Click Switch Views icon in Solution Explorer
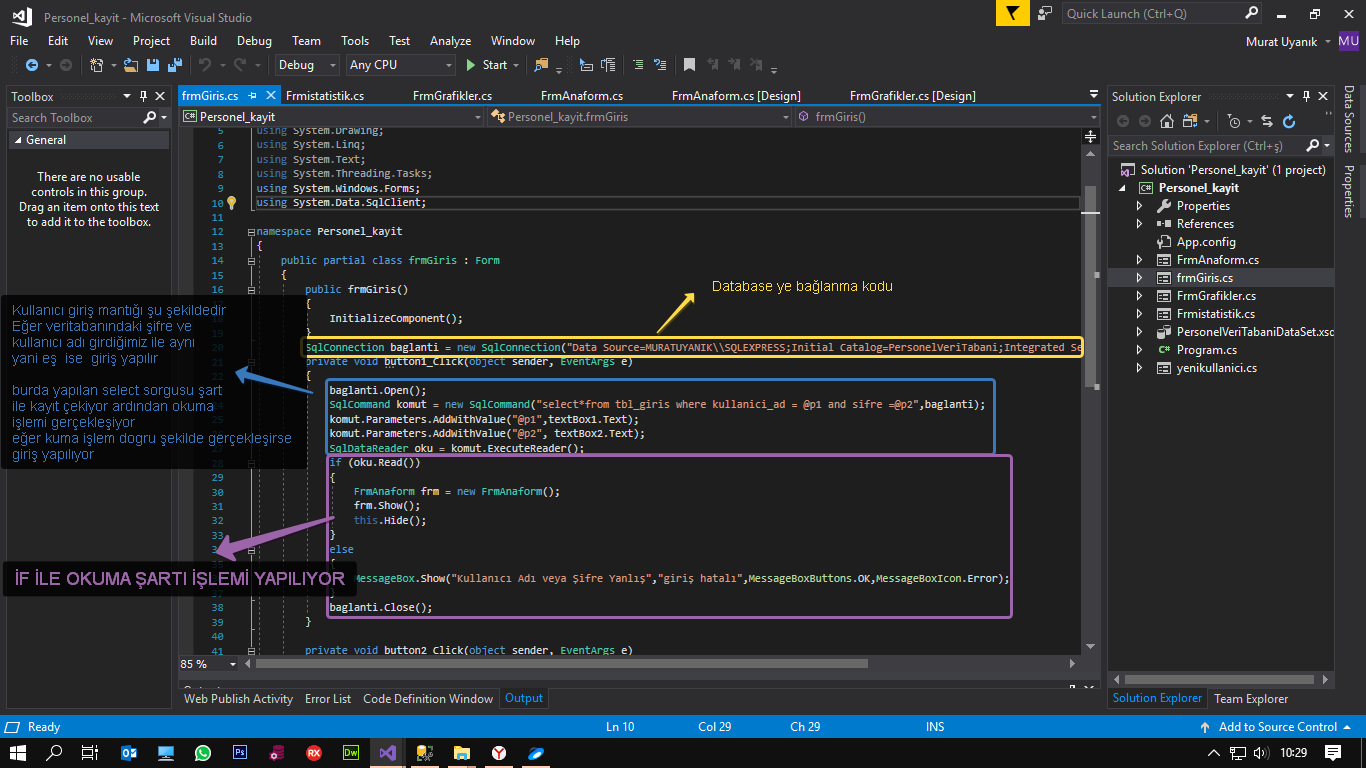This screenshot has width=1366, height=768. tap(1191, 121)
